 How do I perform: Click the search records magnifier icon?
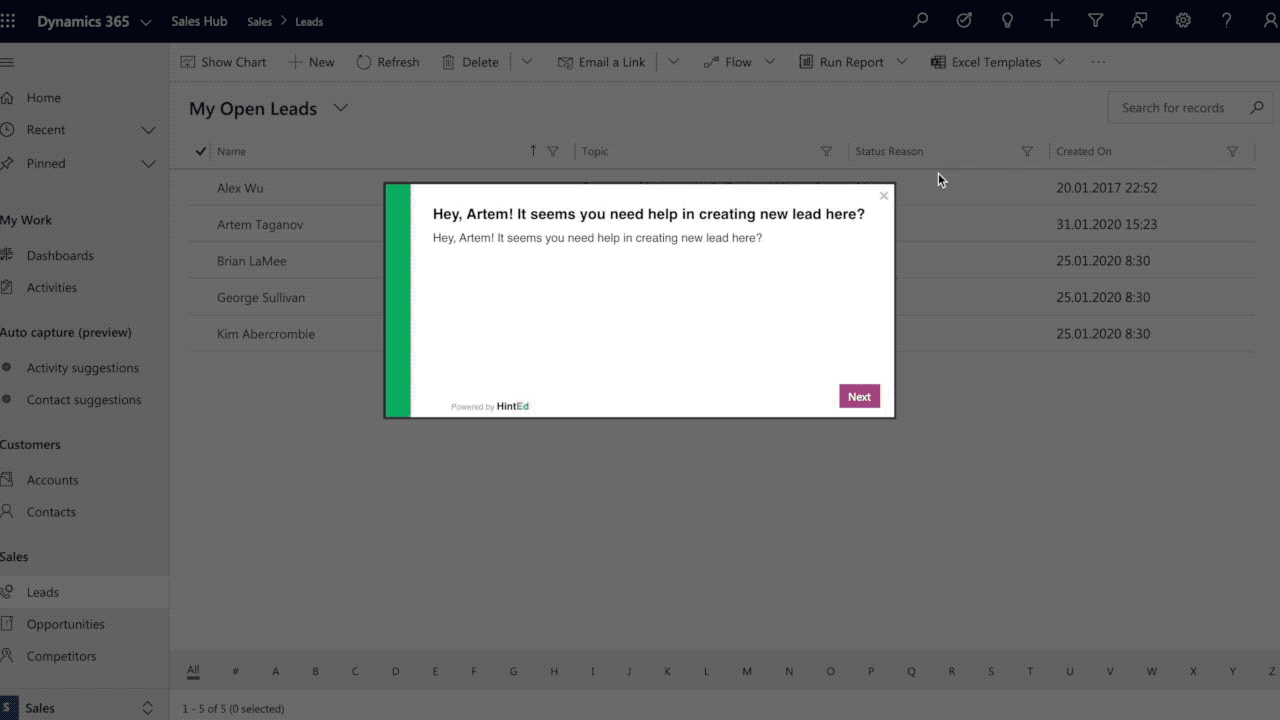click(1257, 108)
